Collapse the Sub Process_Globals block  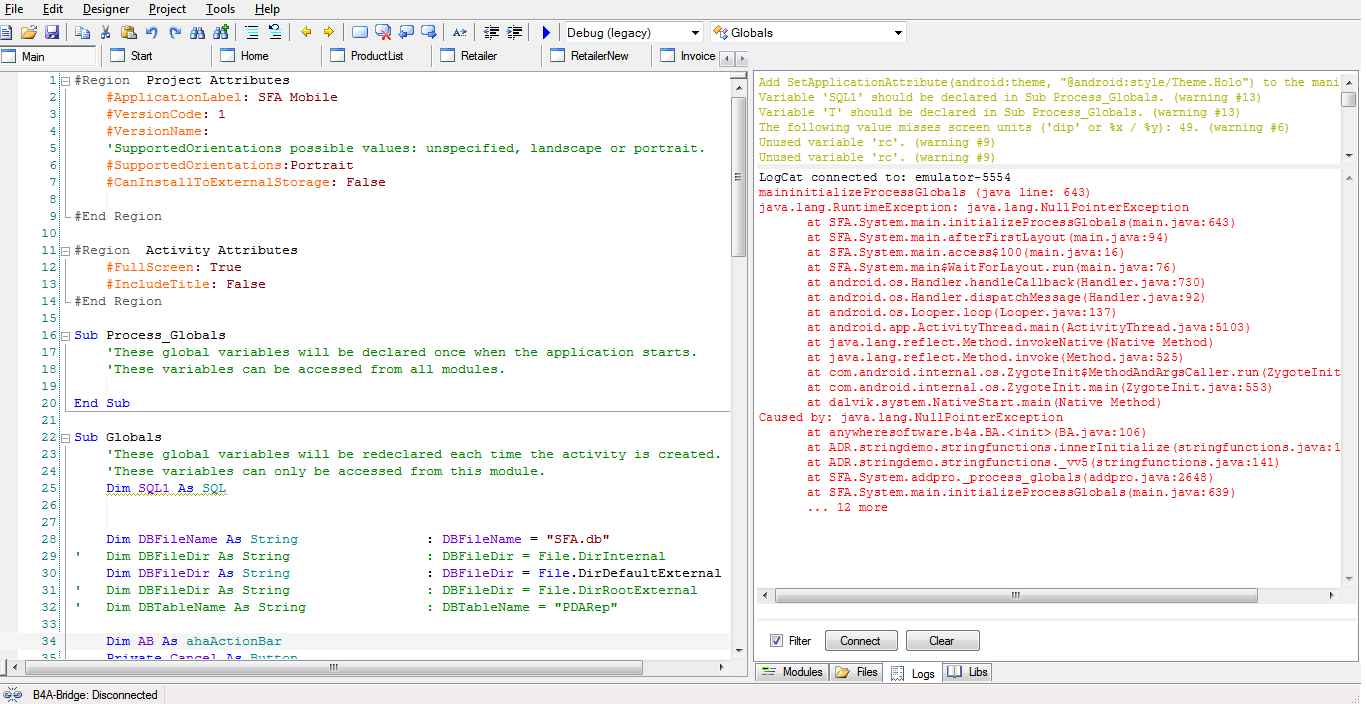pos(64,336)
